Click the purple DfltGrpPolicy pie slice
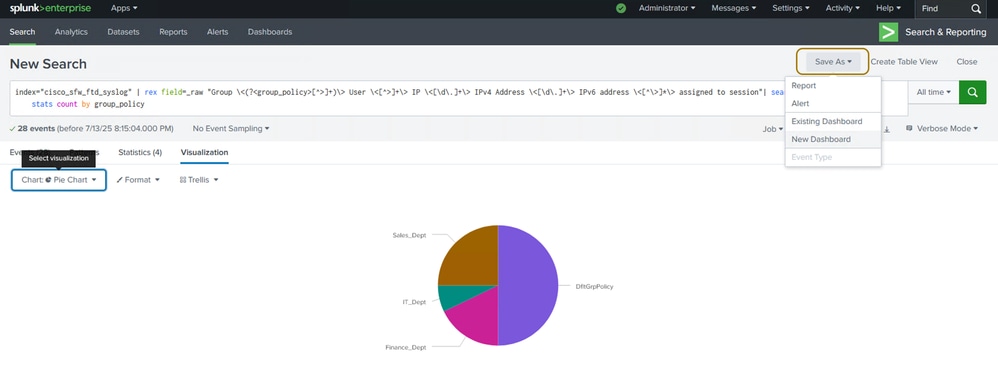The width and height of the screenshot is (998, 372). tap(528, 285)
